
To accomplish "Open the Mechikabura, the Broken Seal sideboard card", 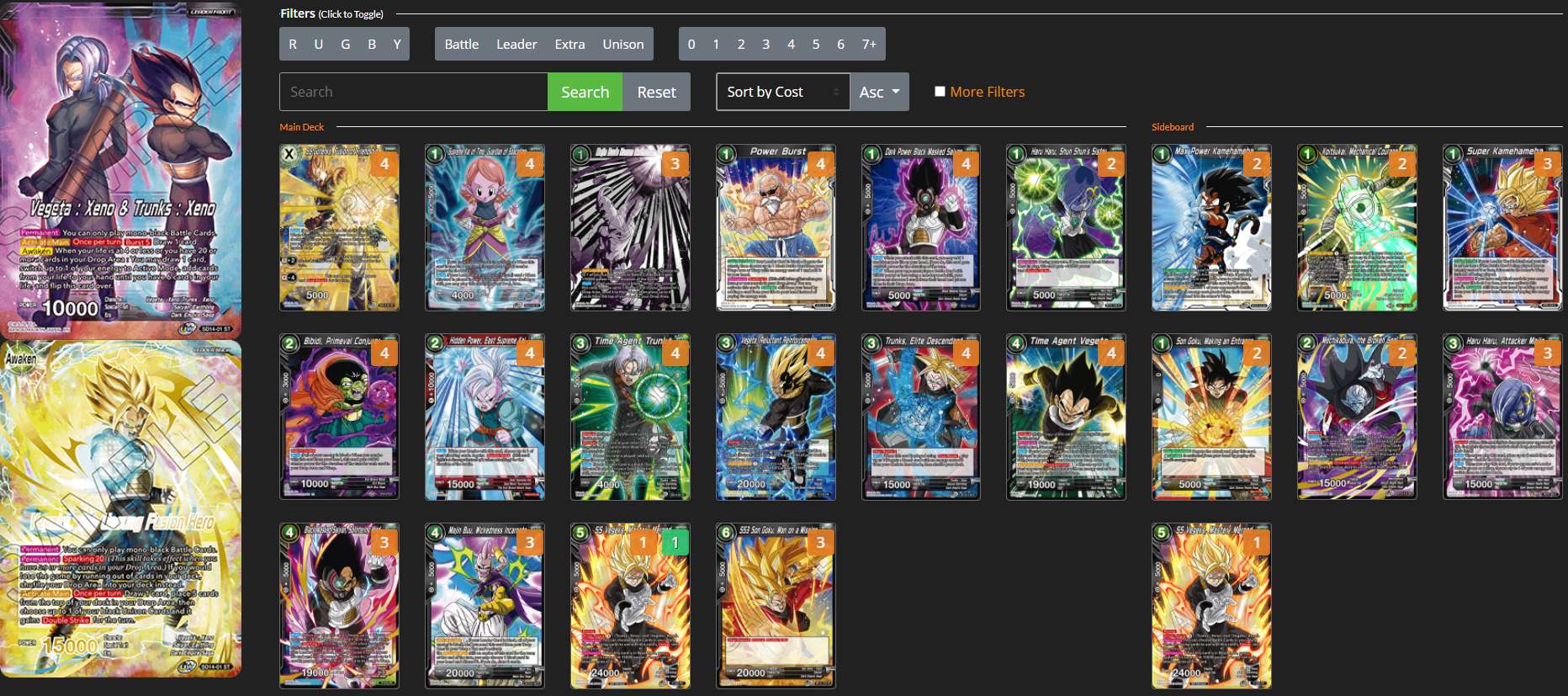I will tap(1357, 417).
